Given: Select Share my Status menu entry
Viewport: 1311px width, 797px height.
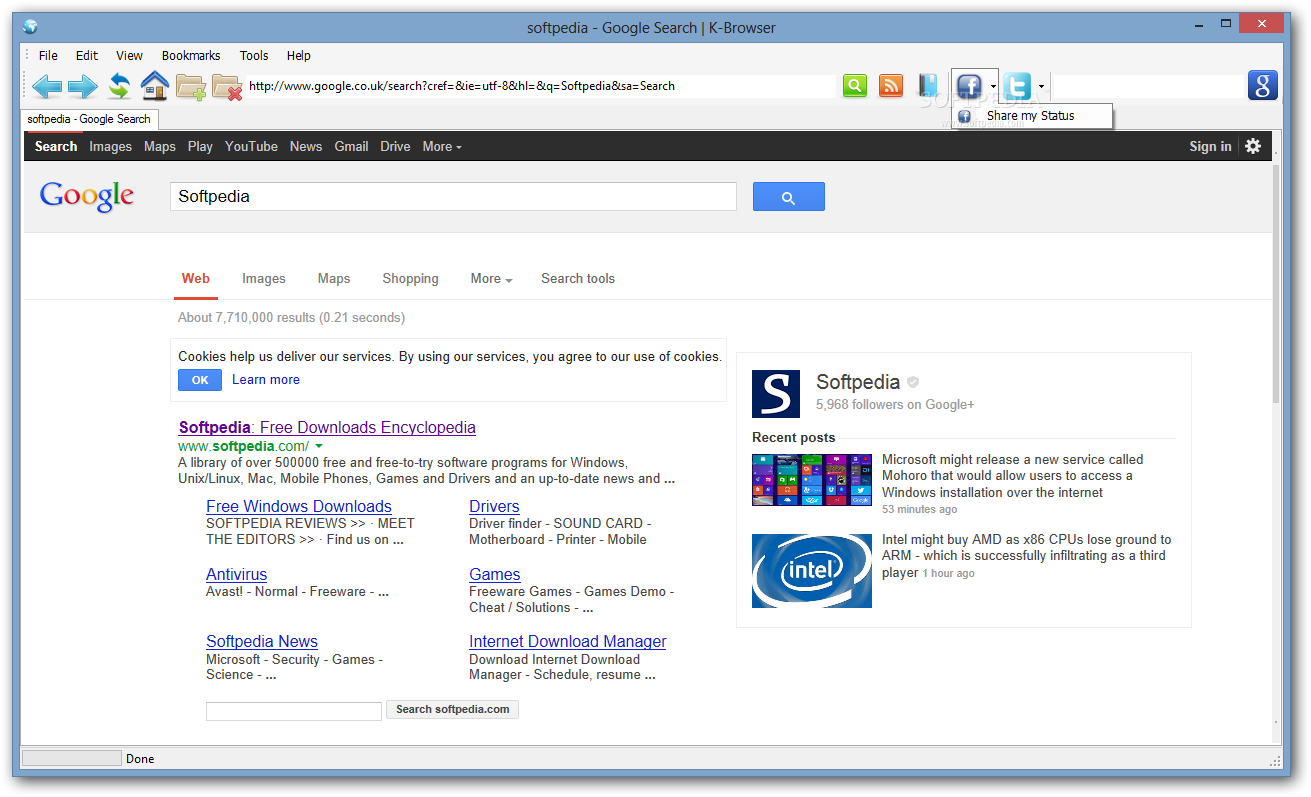Looking at the screenshot, I should point(1032,116).
